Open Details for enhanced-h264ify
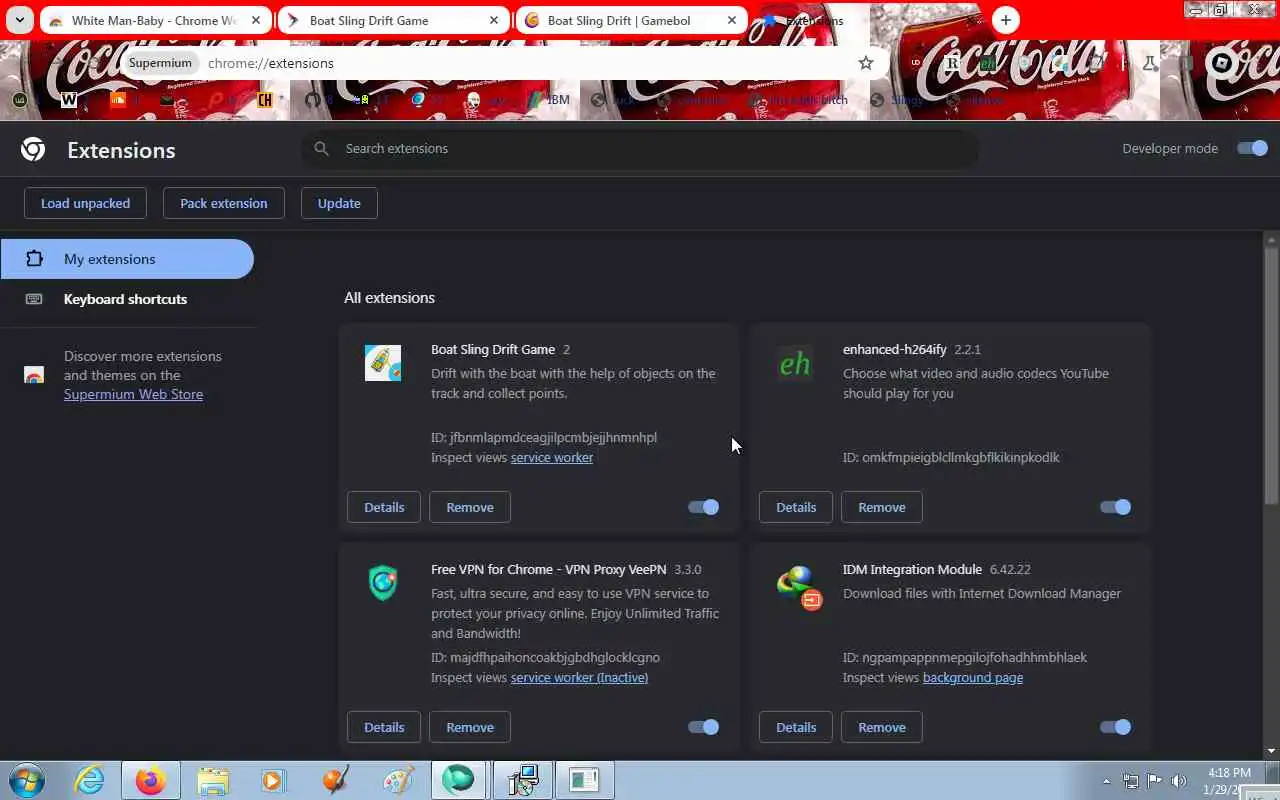 tap(796, 507)
